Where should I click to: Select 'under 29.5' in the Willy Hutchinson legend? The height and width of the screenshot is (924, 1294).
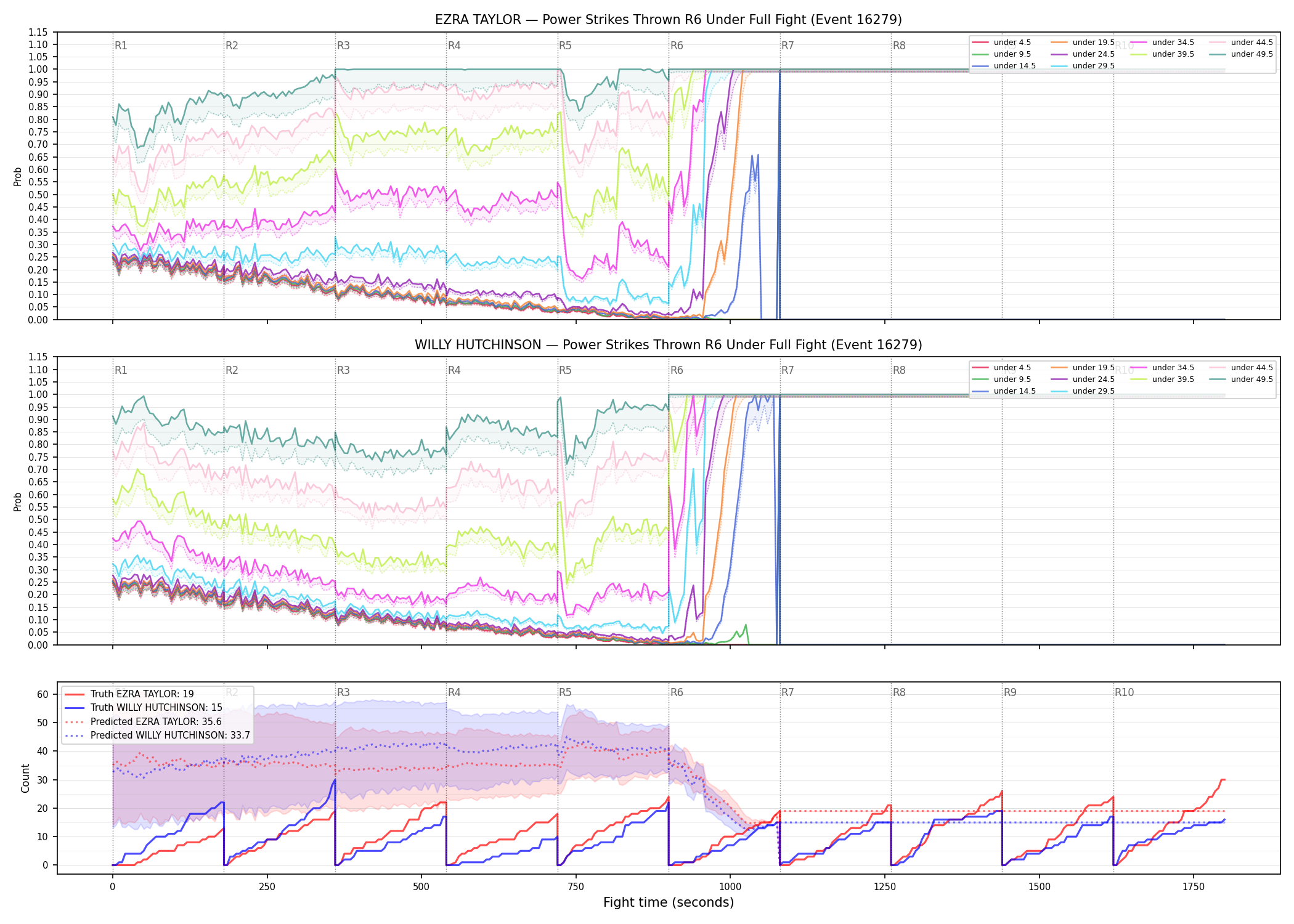click(1083, 391)
